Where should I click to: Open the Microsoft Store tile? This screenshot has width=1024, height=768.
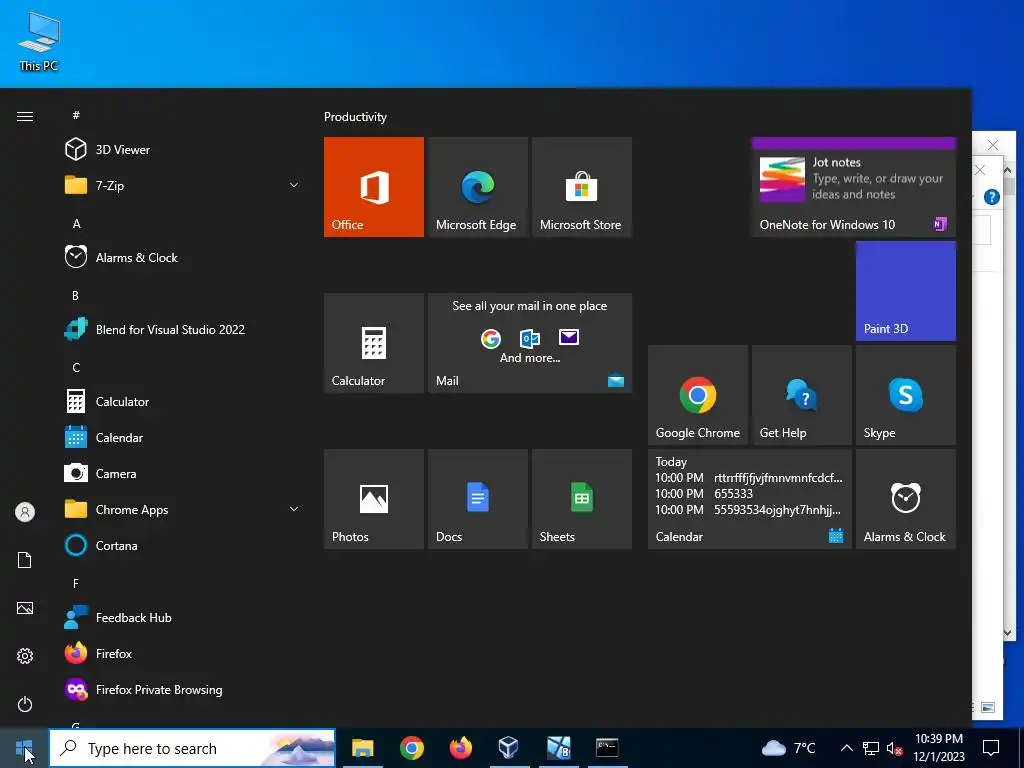[x=582, y=187]
